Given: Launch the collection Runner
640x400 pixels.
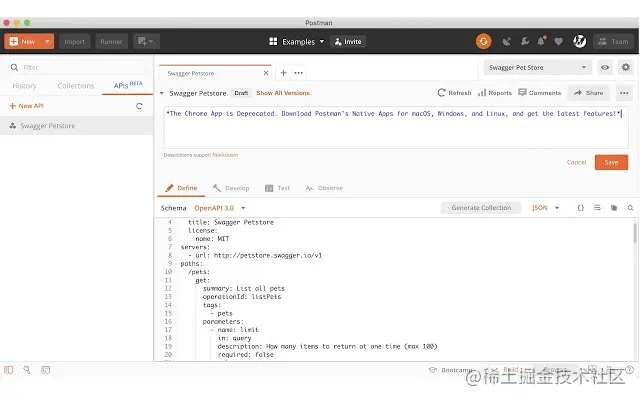Looking at the screenshot, I should pyautogui.click(x=111, y=41).
